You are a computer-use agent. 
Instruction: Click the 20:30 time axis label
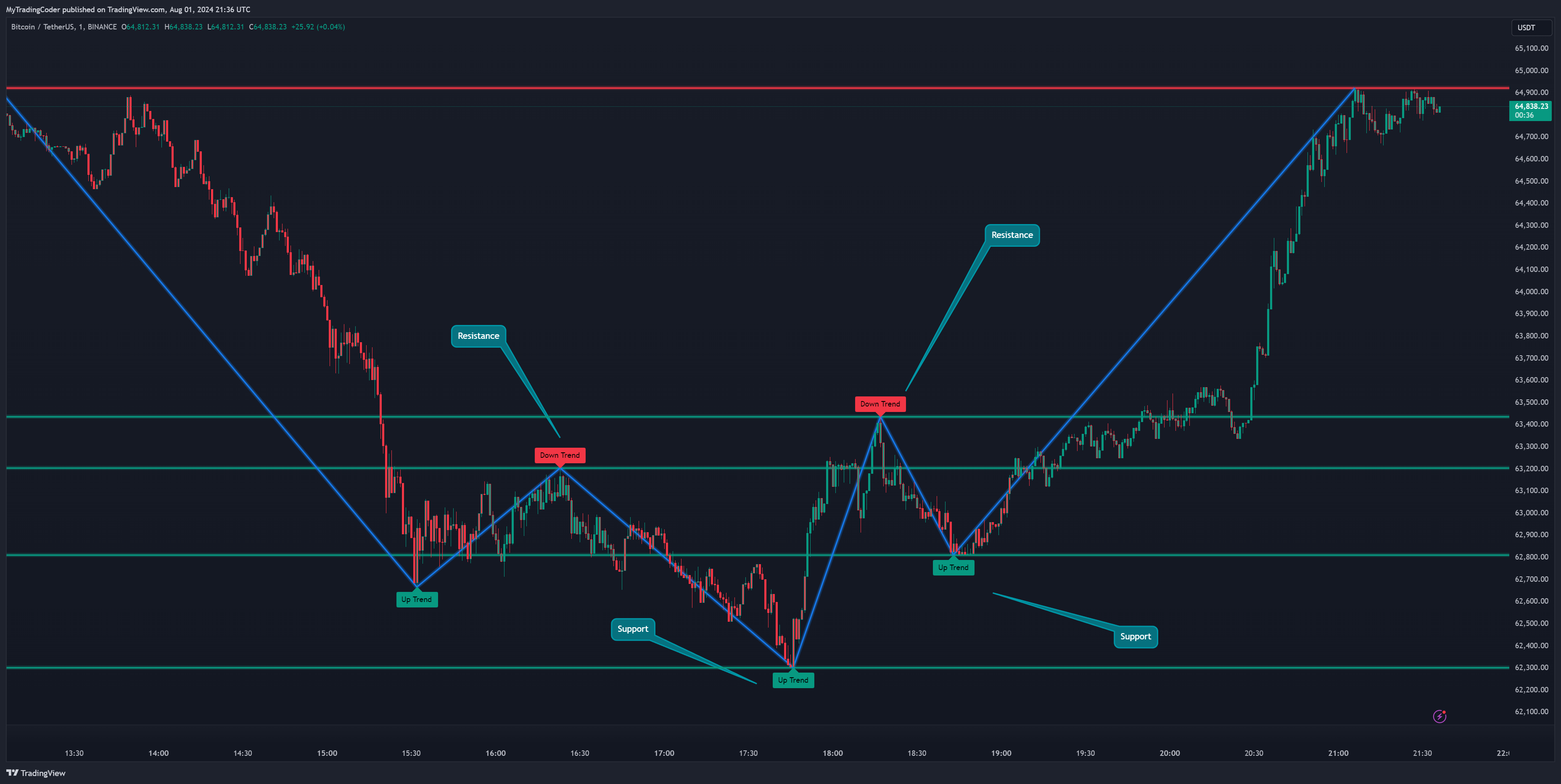point(1254,753)
